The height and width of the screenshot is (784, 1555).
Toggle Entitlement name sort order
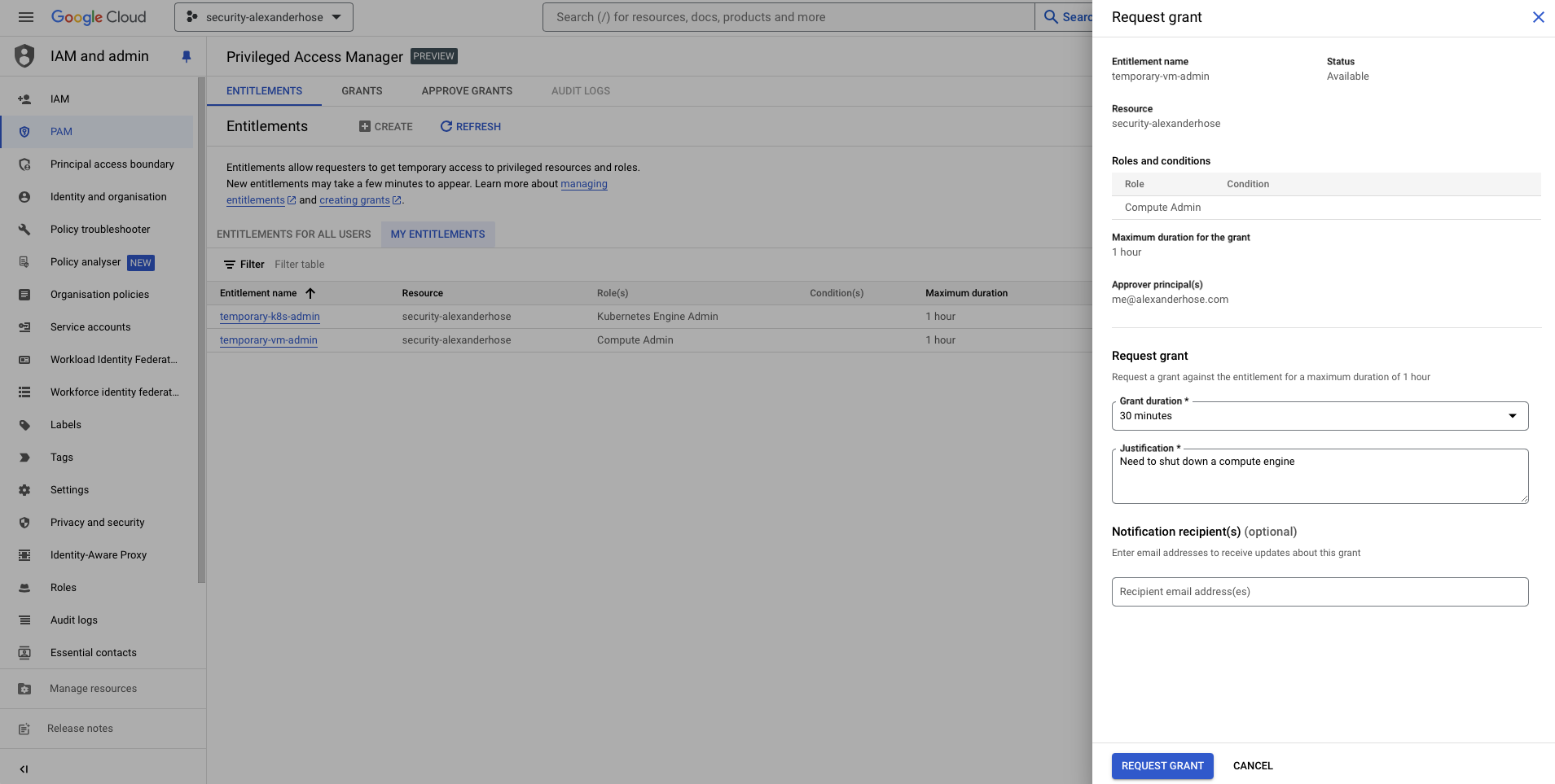coord(310,293)
